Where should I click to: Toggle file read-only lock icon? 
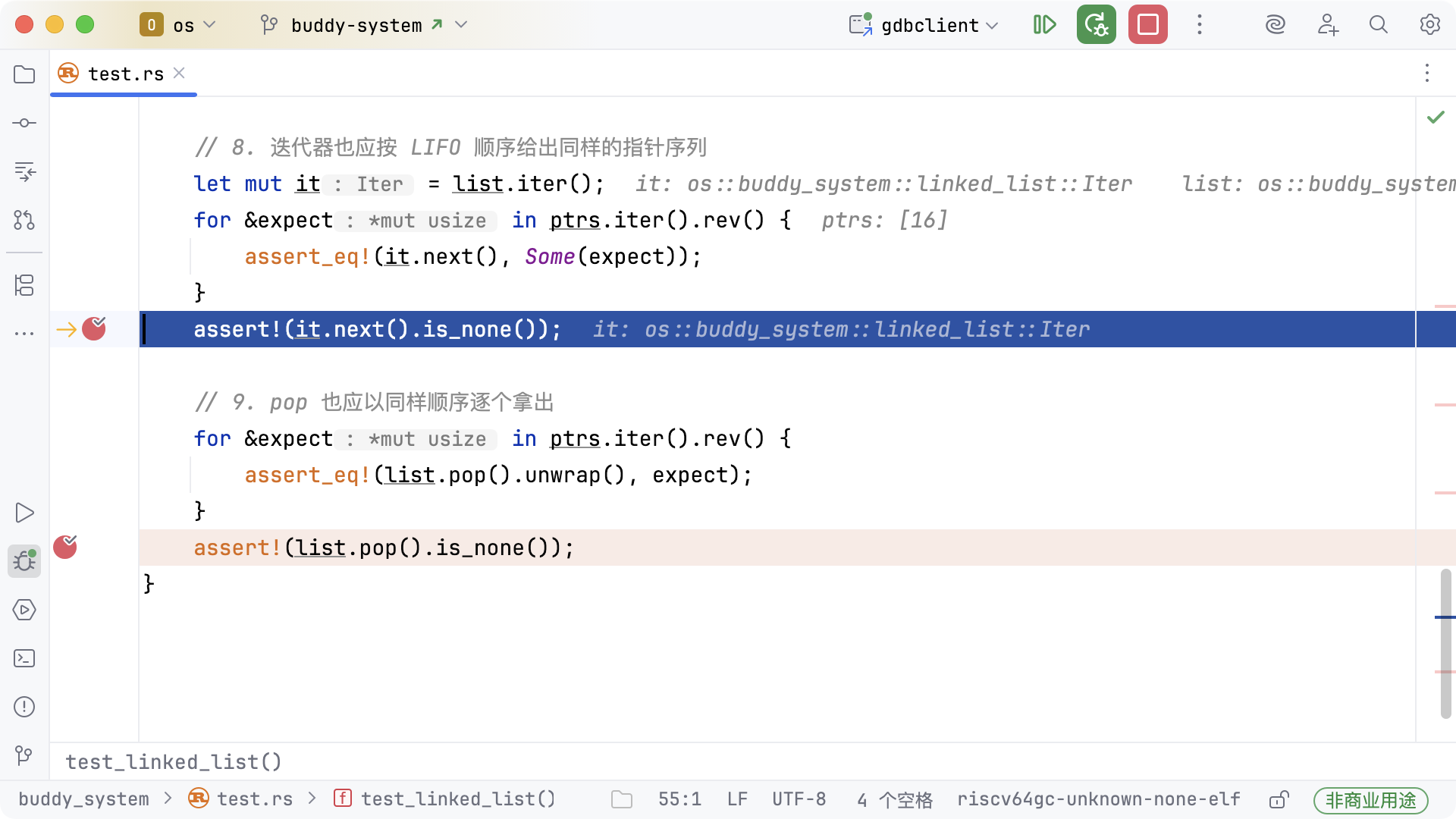(1279, 799)
